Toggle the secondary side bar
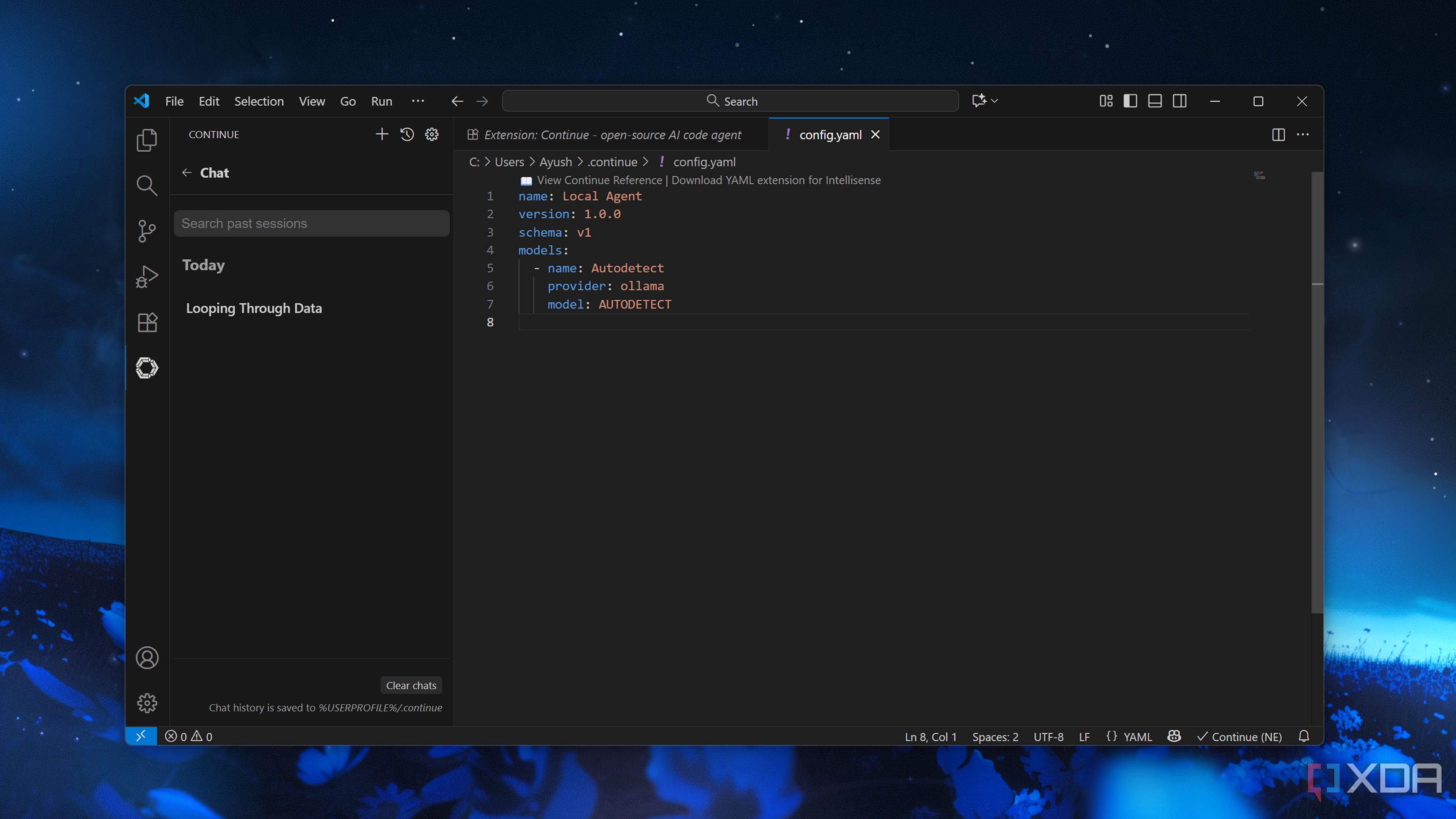Screen dimensions: 1456x819 (1180, 101)
